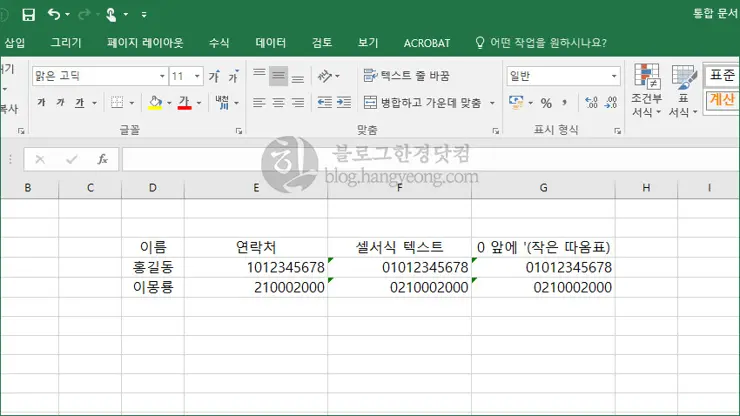The image size is (740, 416).
Task: Select the 계산 cell style
Action: tap(722, 100)
